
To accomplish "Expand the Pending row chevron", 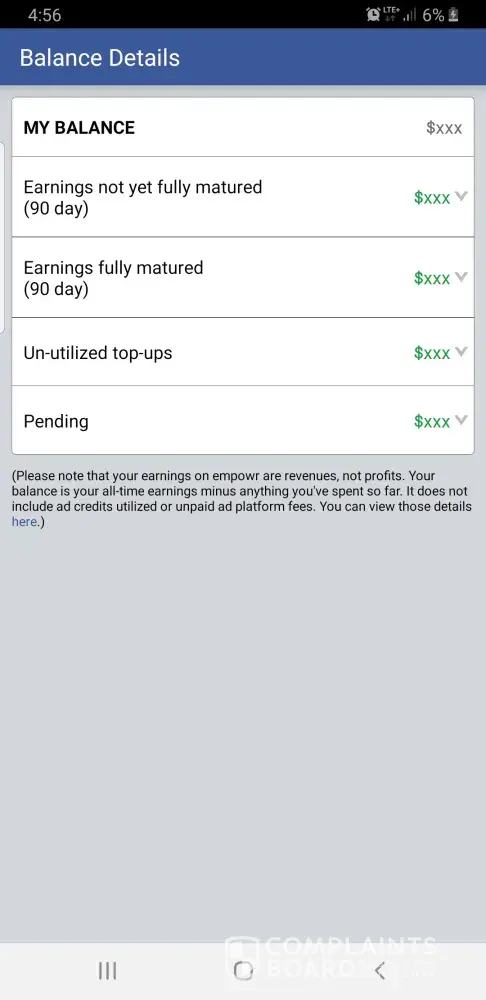I will tap(461, 420).
